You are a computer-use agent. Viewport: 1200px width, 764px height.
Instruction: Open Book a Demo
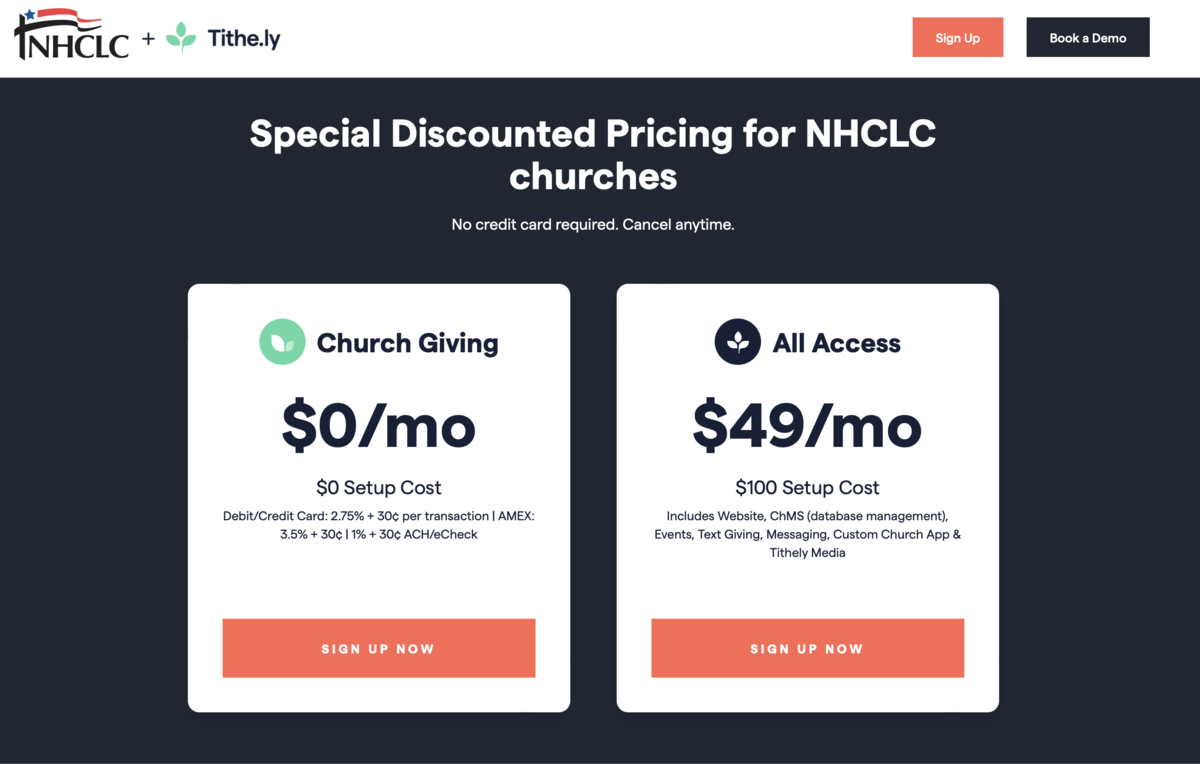[1087, 37]
